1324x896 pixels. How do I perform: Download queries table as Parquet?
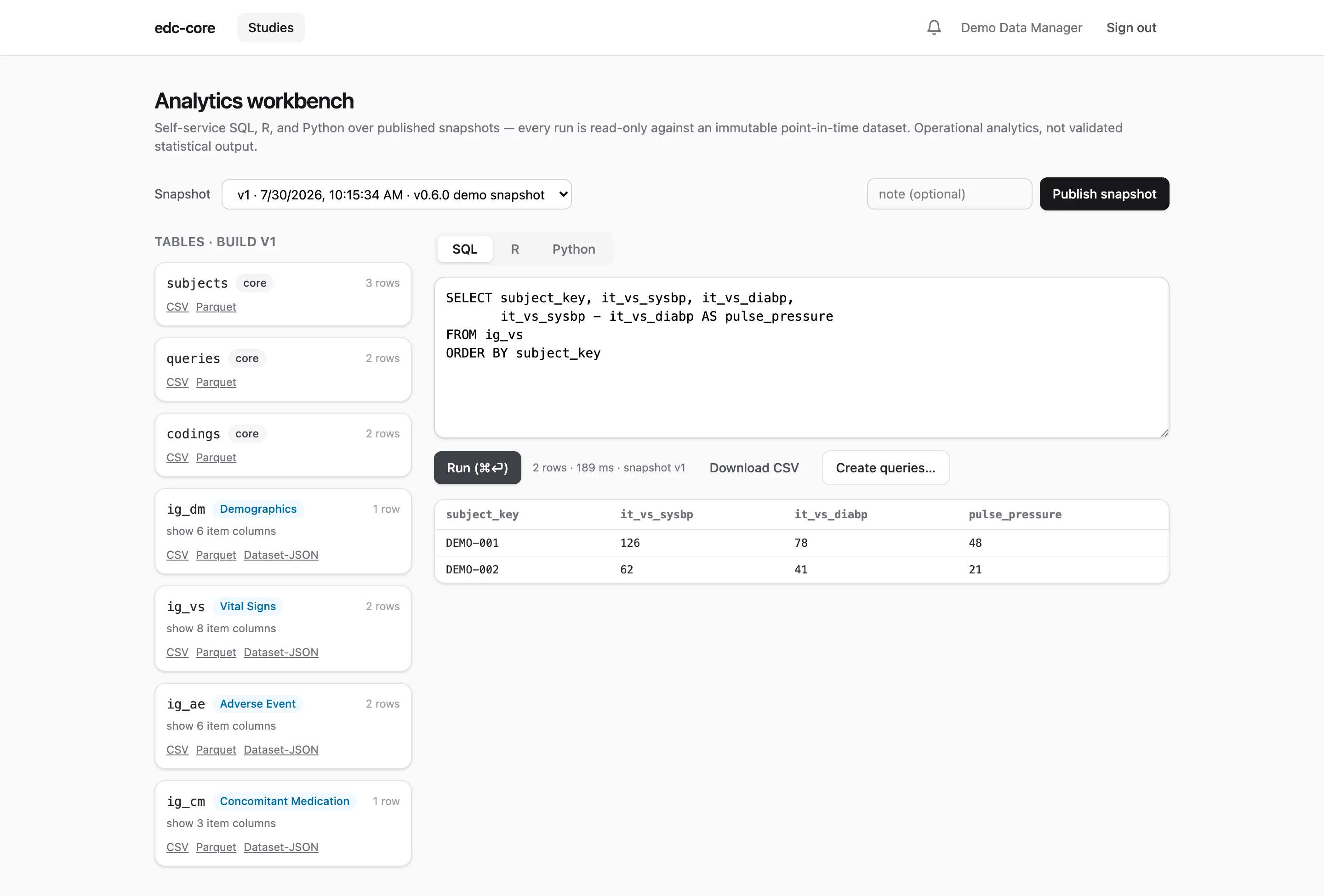click(216, 382)
